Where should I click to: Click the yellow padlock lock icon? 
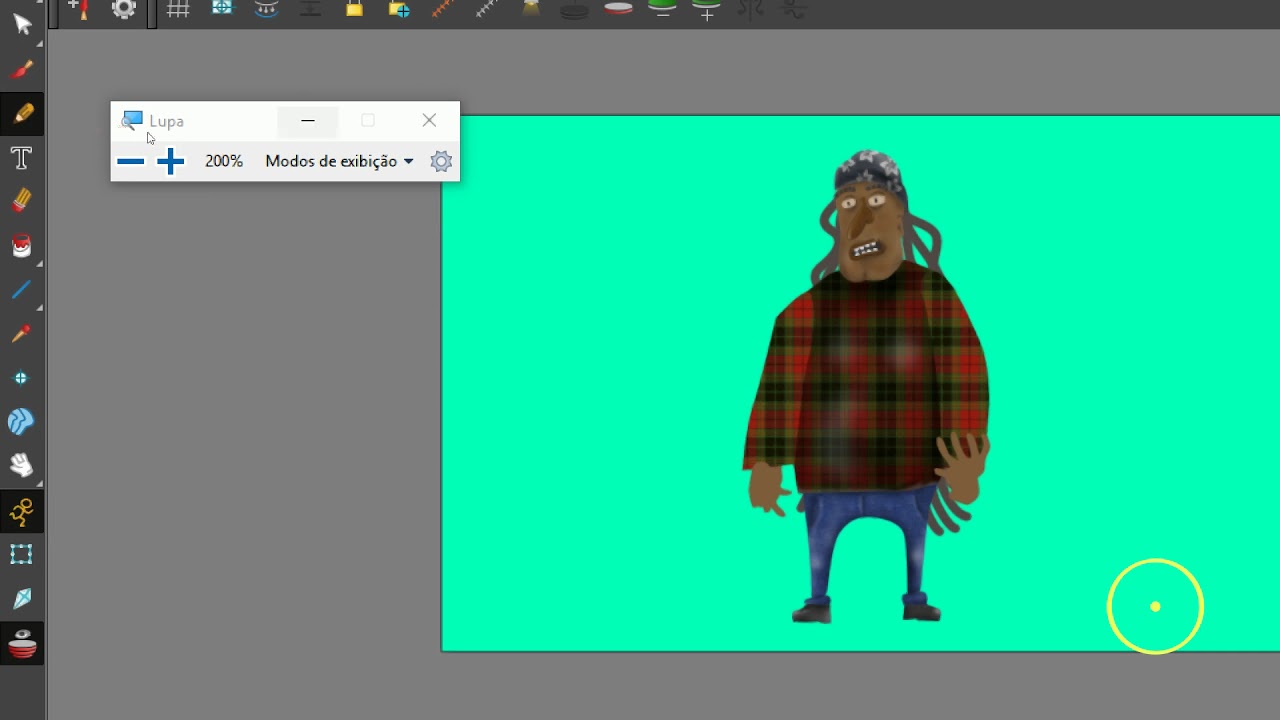(354, 9)
